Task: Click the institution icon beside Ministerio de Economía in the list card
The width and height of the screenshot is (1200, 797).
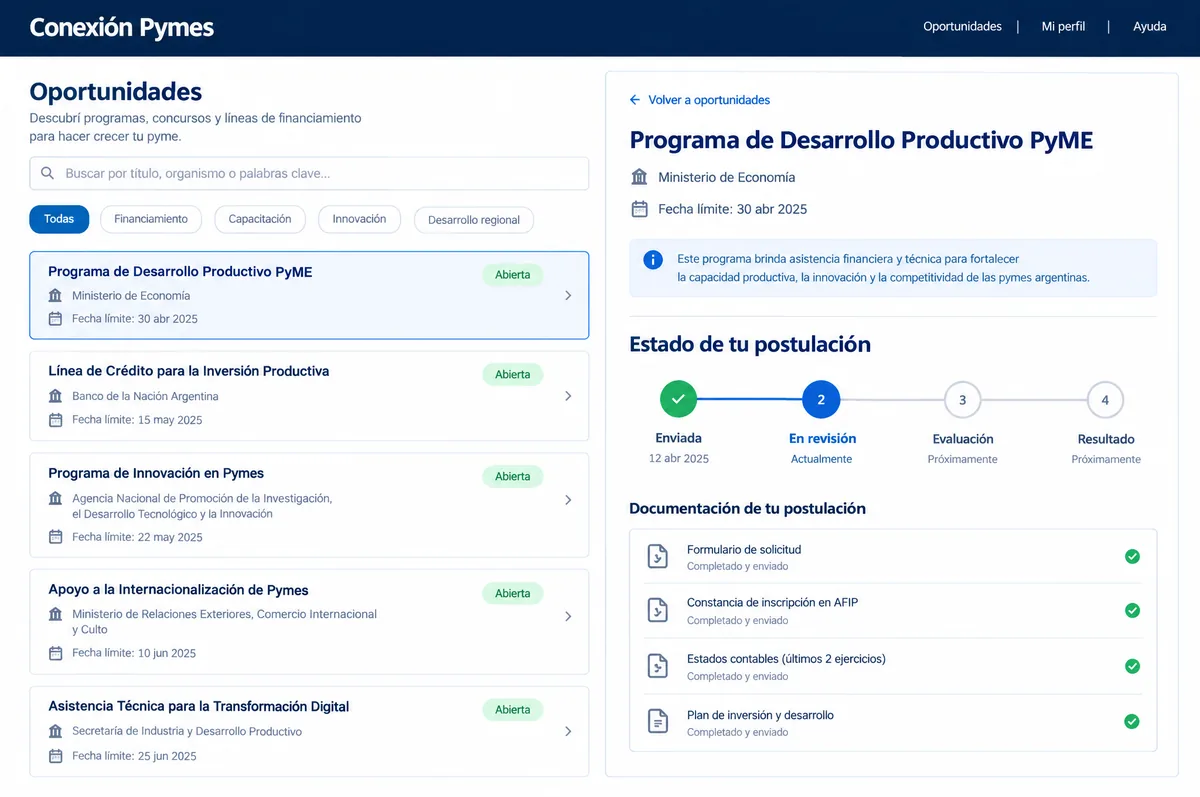Action: click(55, 296)
